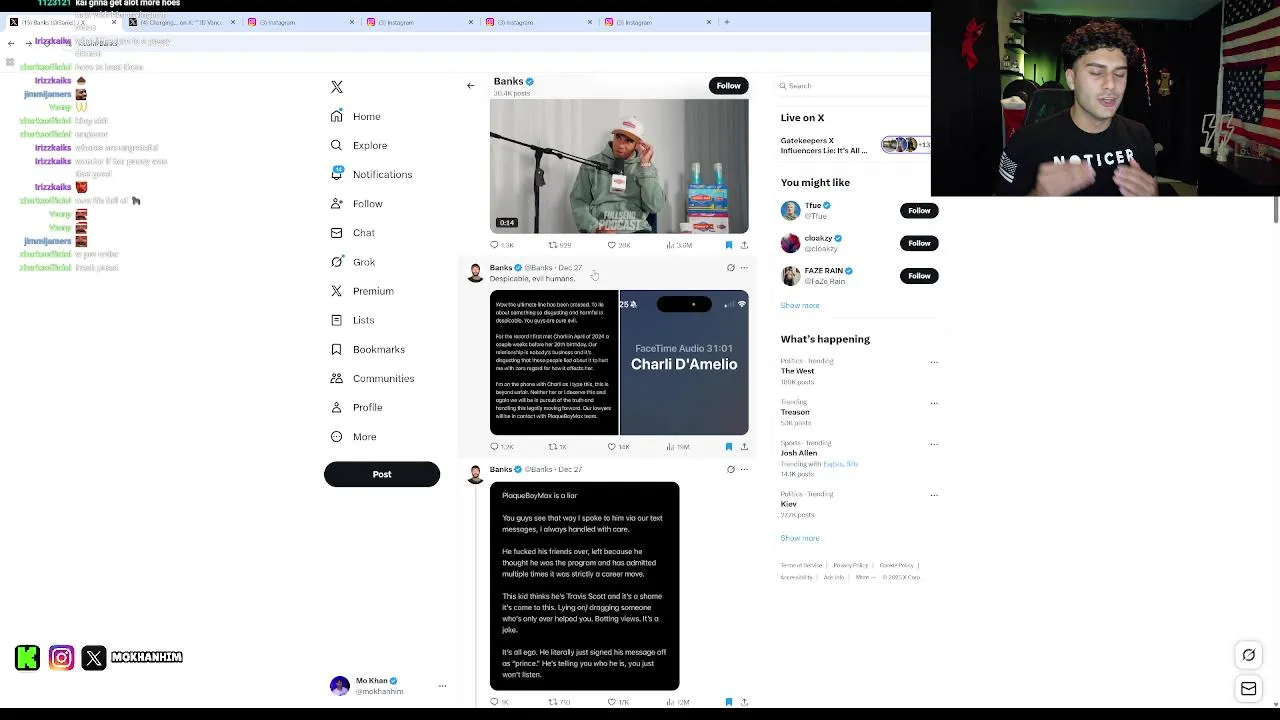Share the 'Despicable, evil humans' post
1280x720 pixels.
[744, 447]
